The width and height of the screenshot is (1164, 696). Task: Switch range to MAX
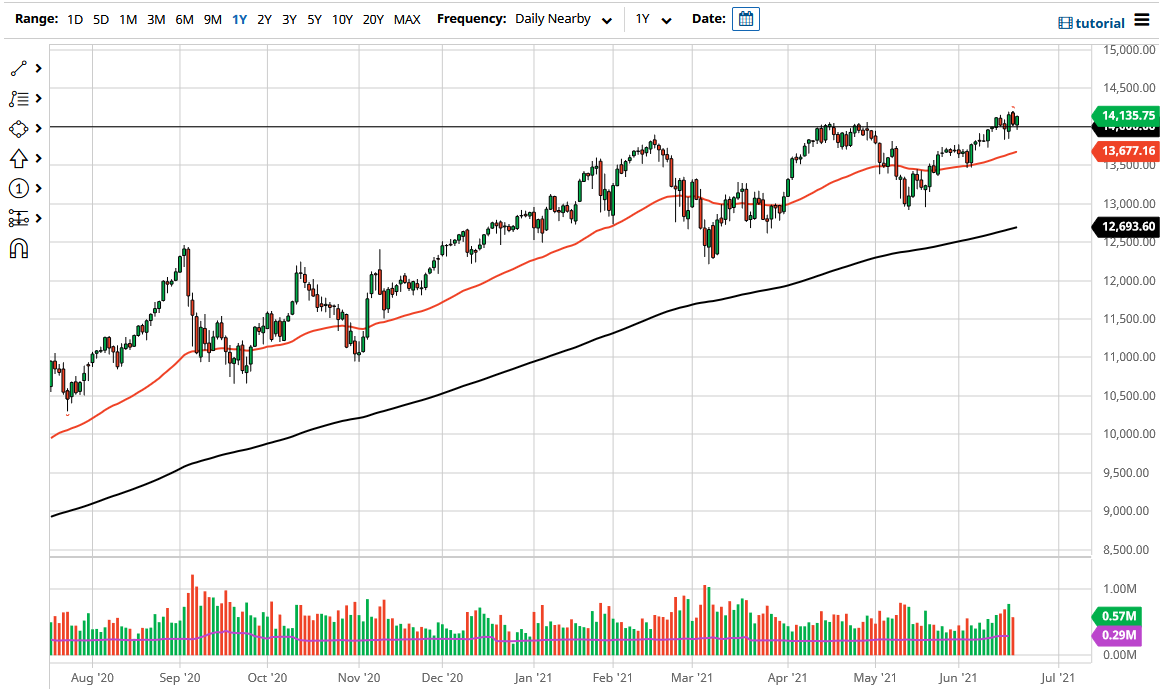(407, 19)
